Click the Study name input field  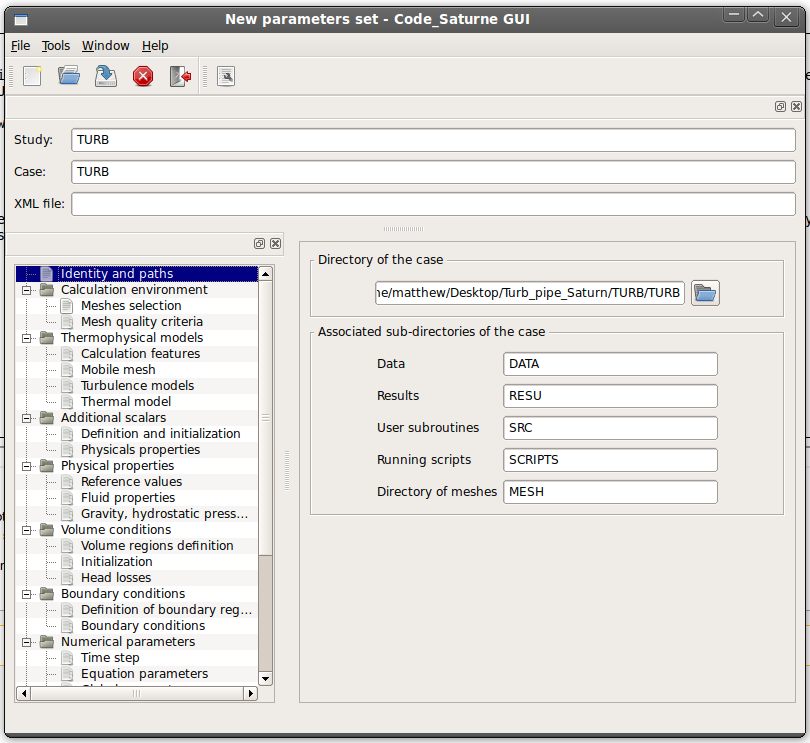point(433,140)
